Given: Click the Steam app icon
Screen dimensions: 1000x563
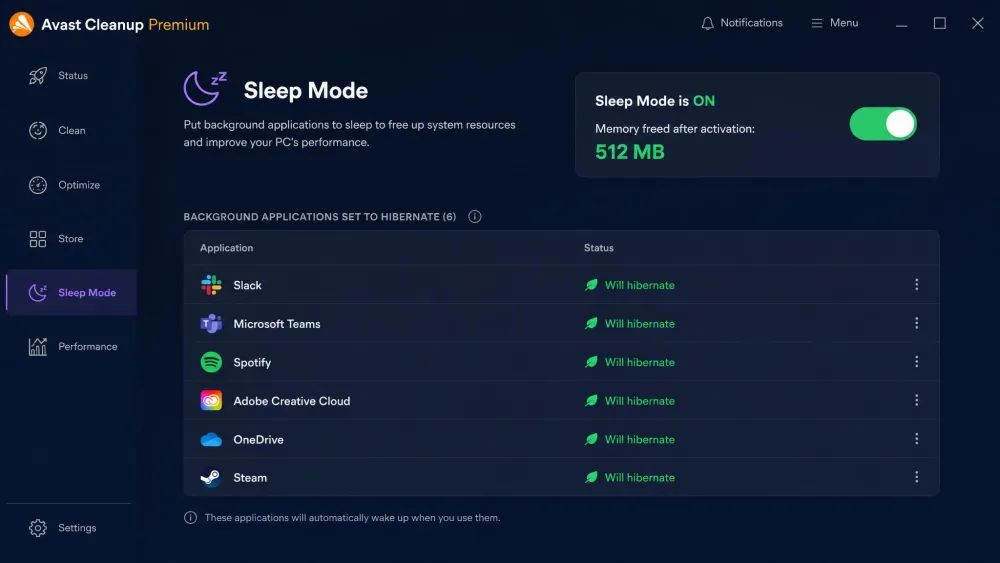Looking at the screenshot, I should pos(211,478).
